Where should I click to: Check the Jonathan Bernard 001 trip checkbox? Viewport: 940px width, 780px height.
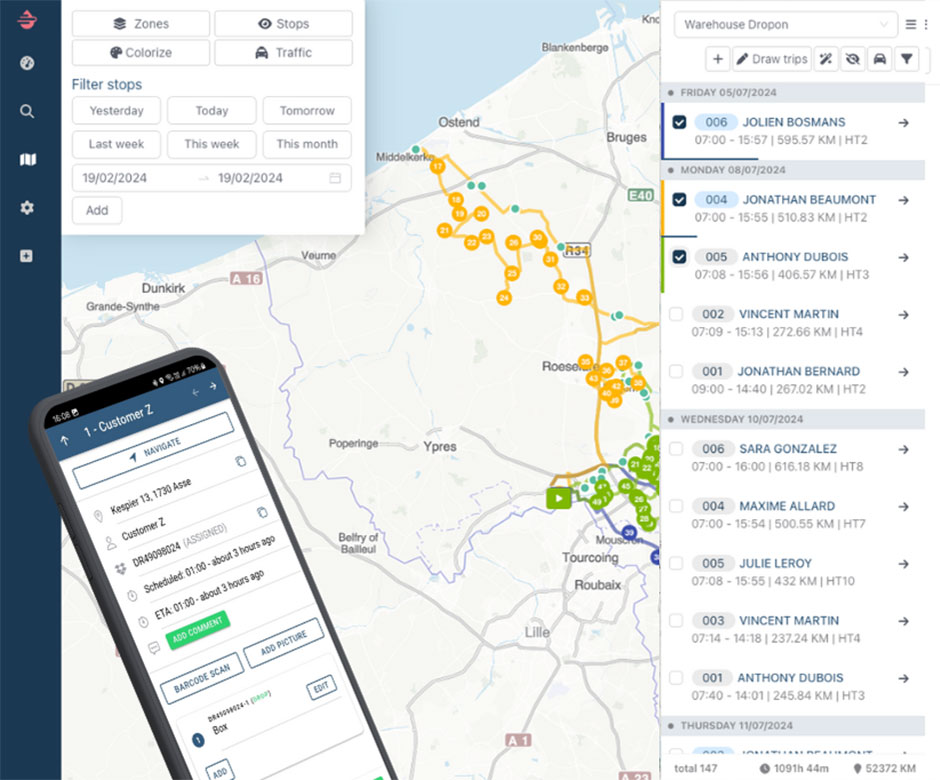(x=676, y=372)
